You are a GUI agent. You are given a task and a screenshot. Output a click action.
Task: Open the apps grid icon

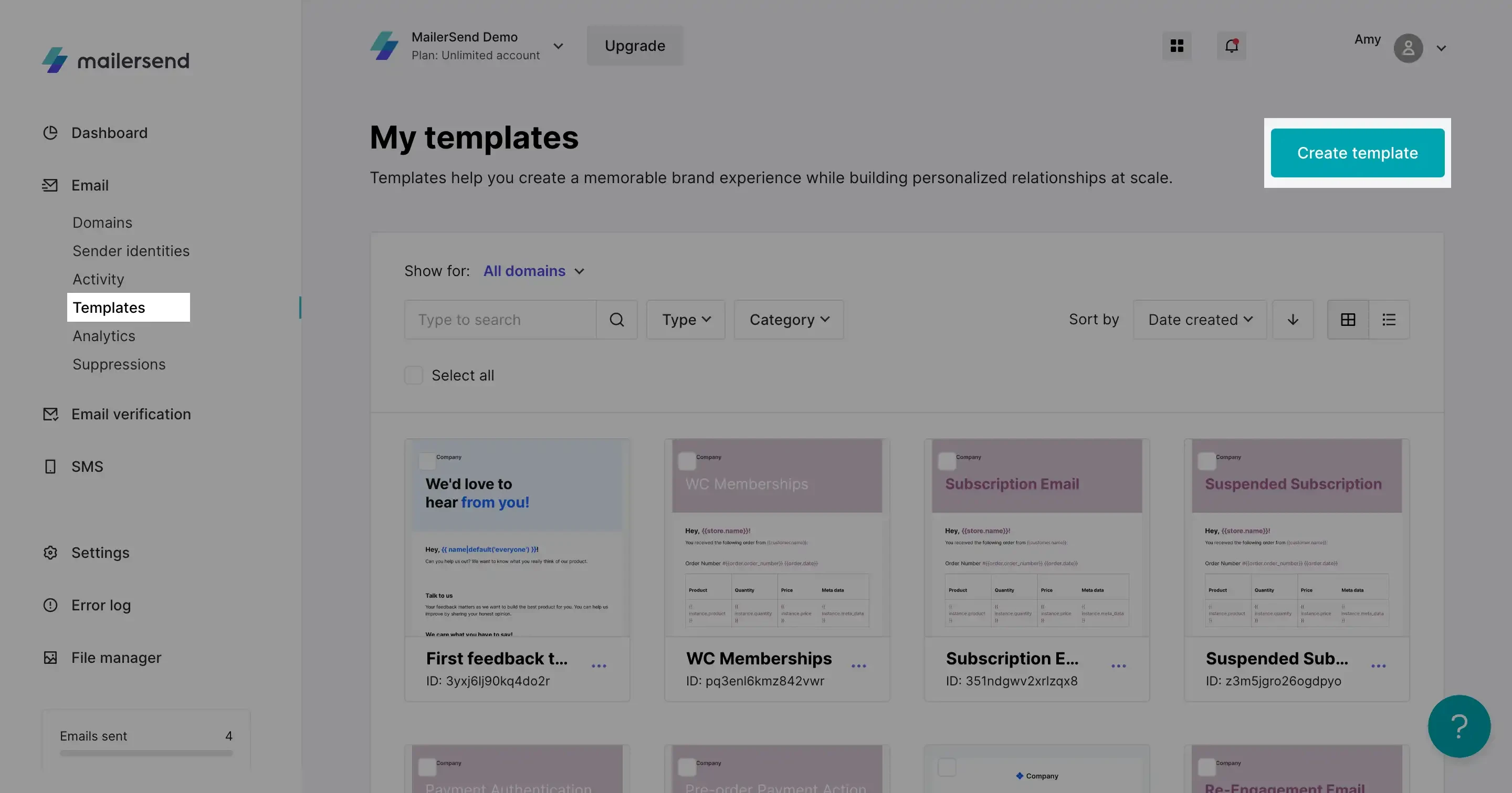click(x=1177, y=46)
